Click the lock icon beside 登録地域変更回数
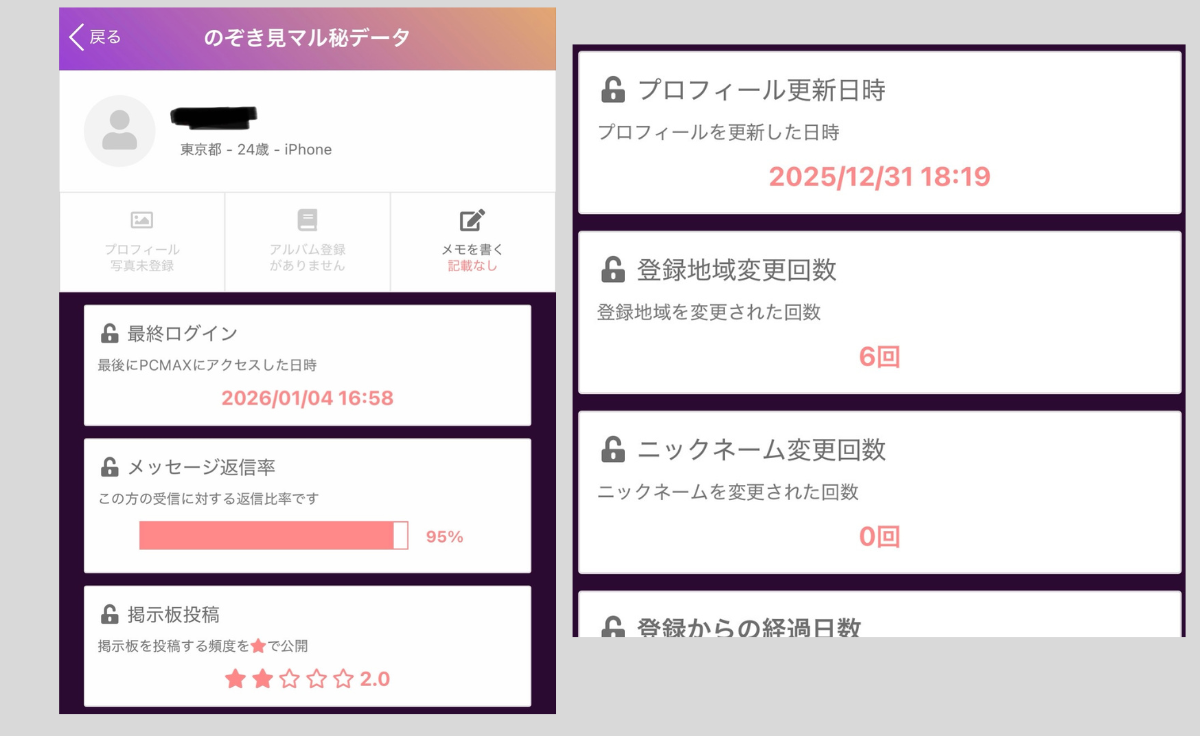The width and height of the screenshot is (1200, 736). (612, 270)
